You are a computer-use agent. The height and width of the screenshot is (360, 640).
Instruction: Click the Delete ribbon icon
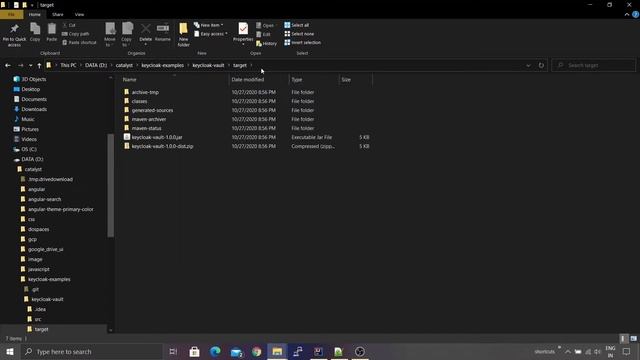point(145,33)
